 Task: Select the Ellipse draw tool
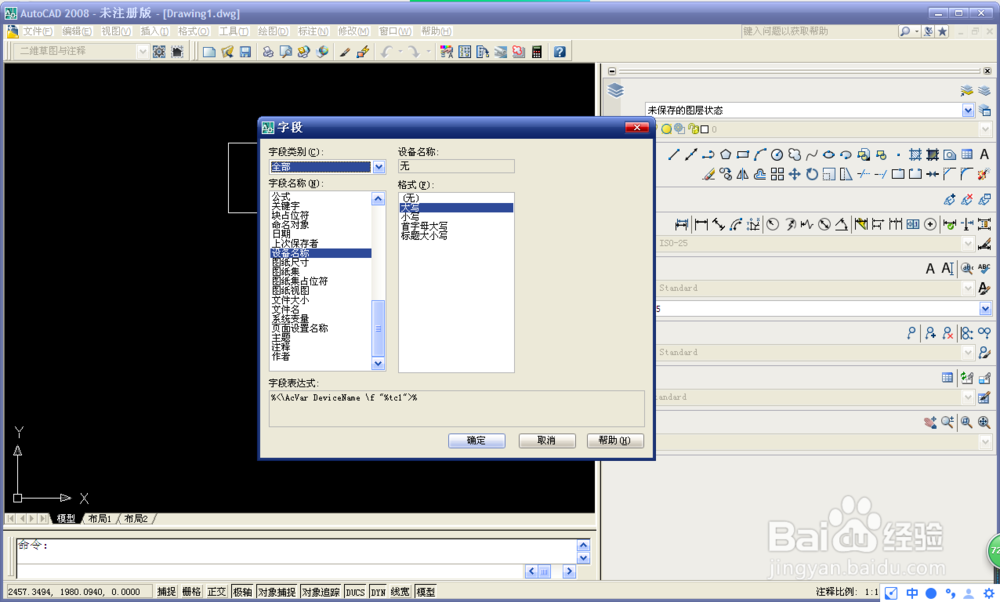828,154
